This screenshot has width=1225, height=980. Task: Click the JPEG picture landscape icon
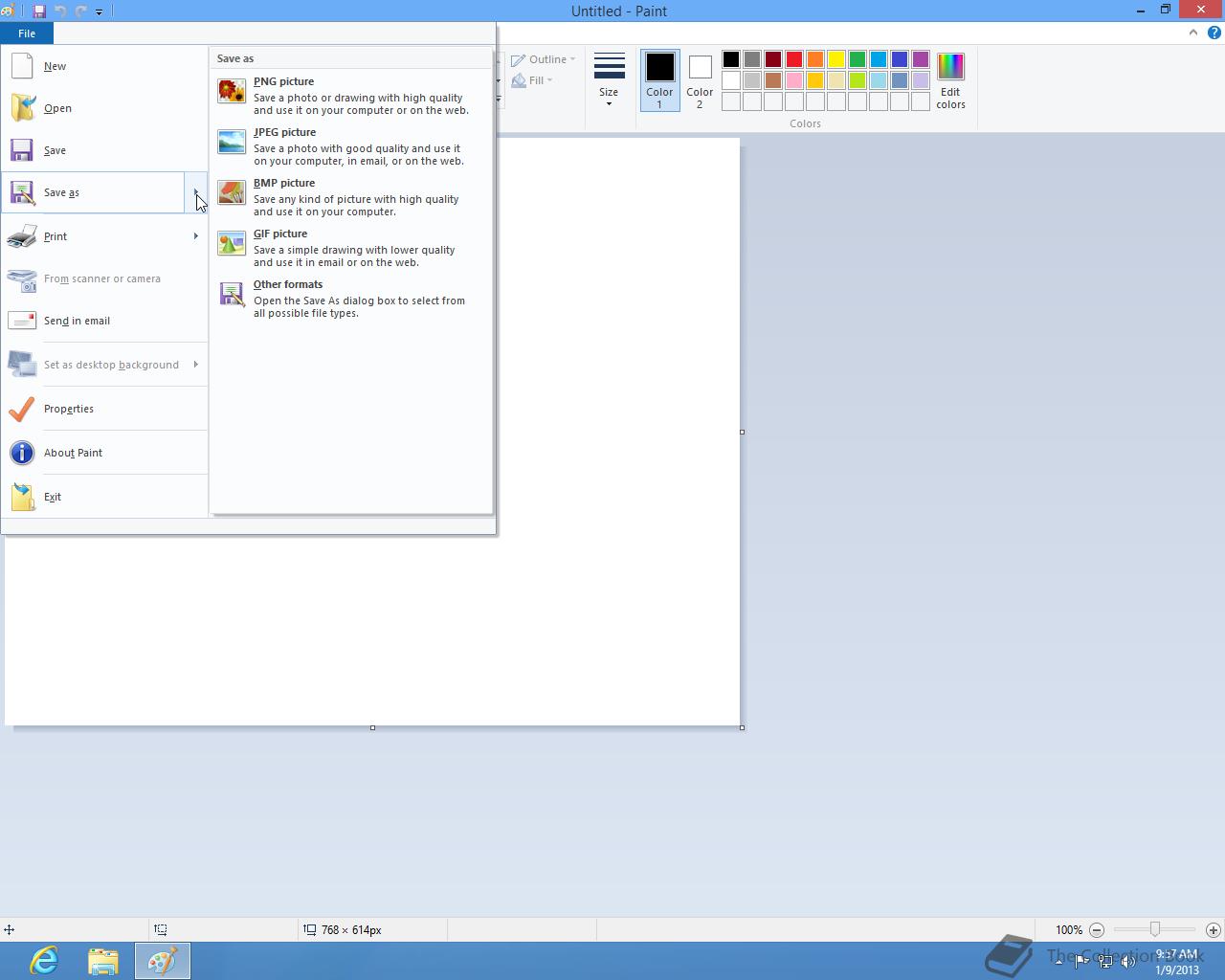pos(232,143)
